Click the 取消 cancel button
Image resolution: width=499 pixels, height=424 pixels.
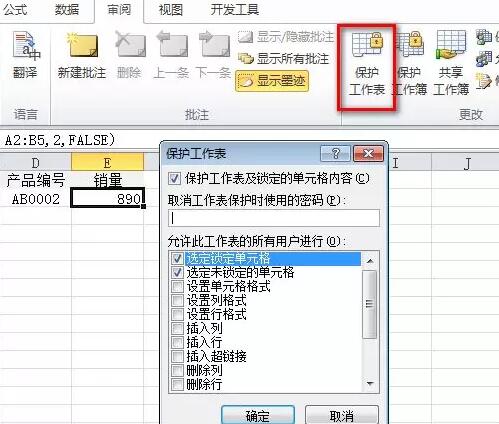(342, 415)
